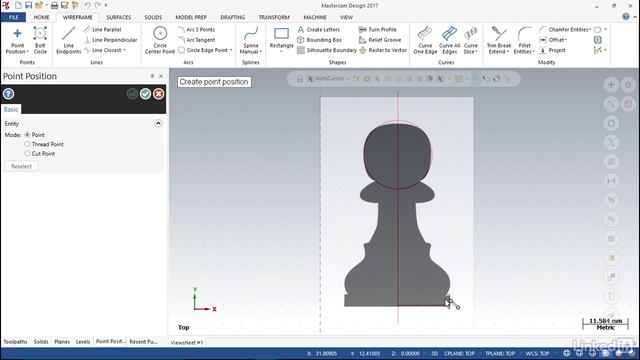
Task: Open the Recent Functions tab
Action: [x=143, y=342]
